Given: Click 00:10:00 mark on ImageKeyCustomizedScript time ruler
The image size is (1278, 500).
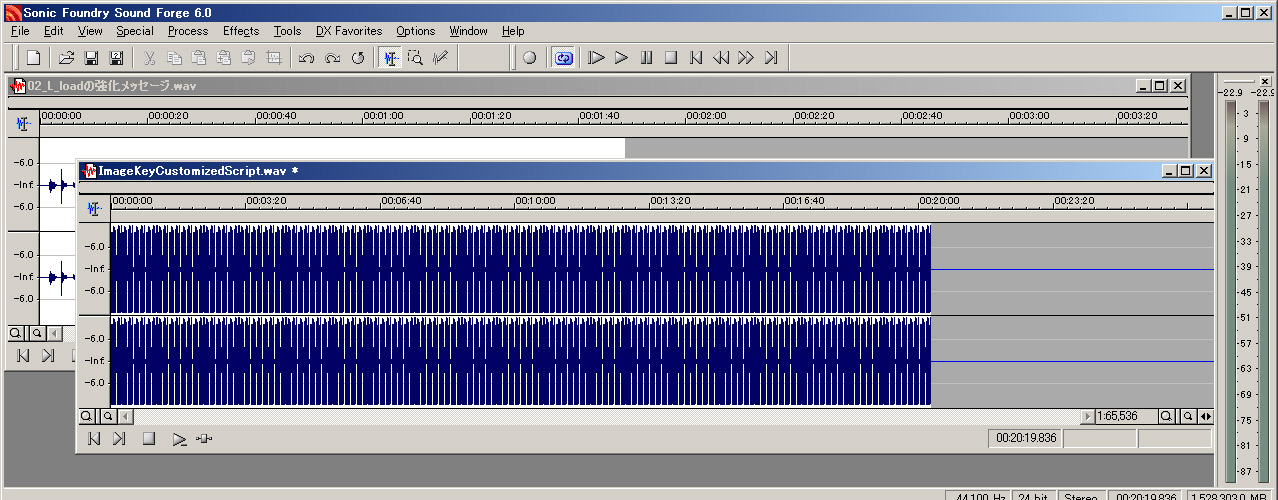Looking at the screenshot, I should coord(535,201).
